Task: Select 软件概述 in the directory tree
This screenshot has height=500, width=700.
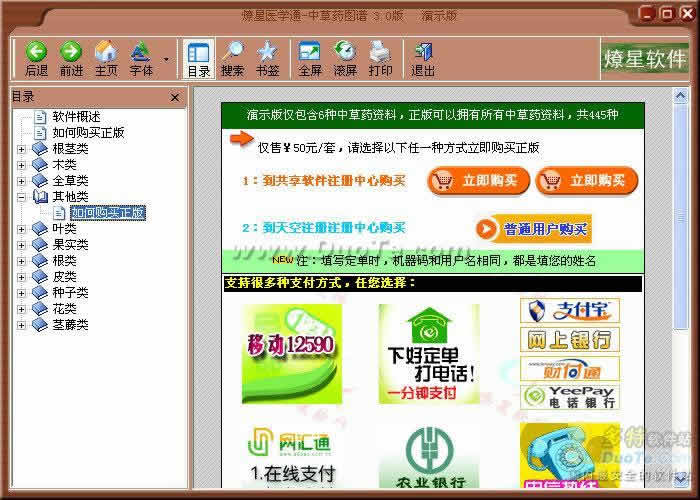Action: (x=78, y=116)
